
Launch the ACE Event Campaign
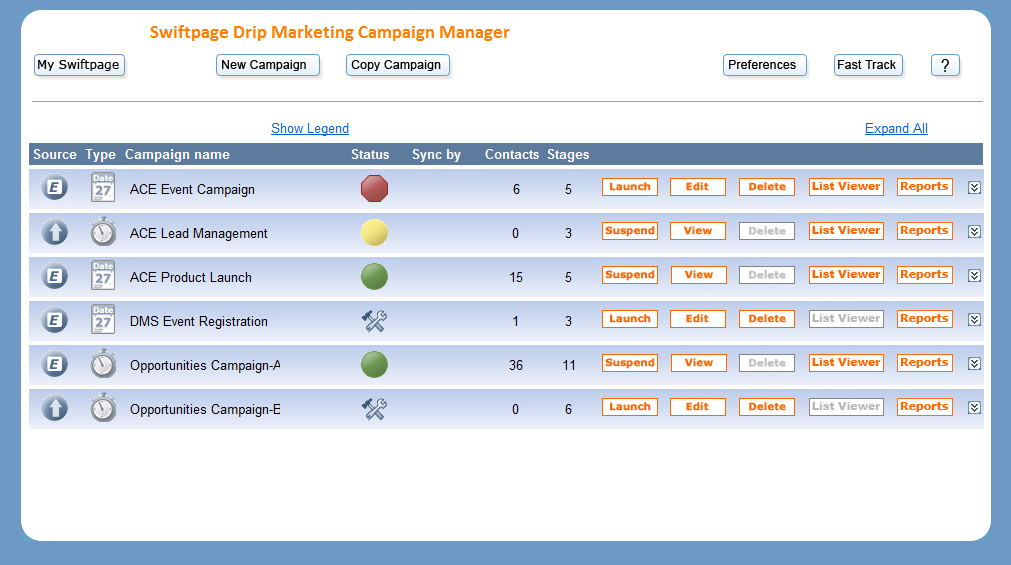click(630, 187)
